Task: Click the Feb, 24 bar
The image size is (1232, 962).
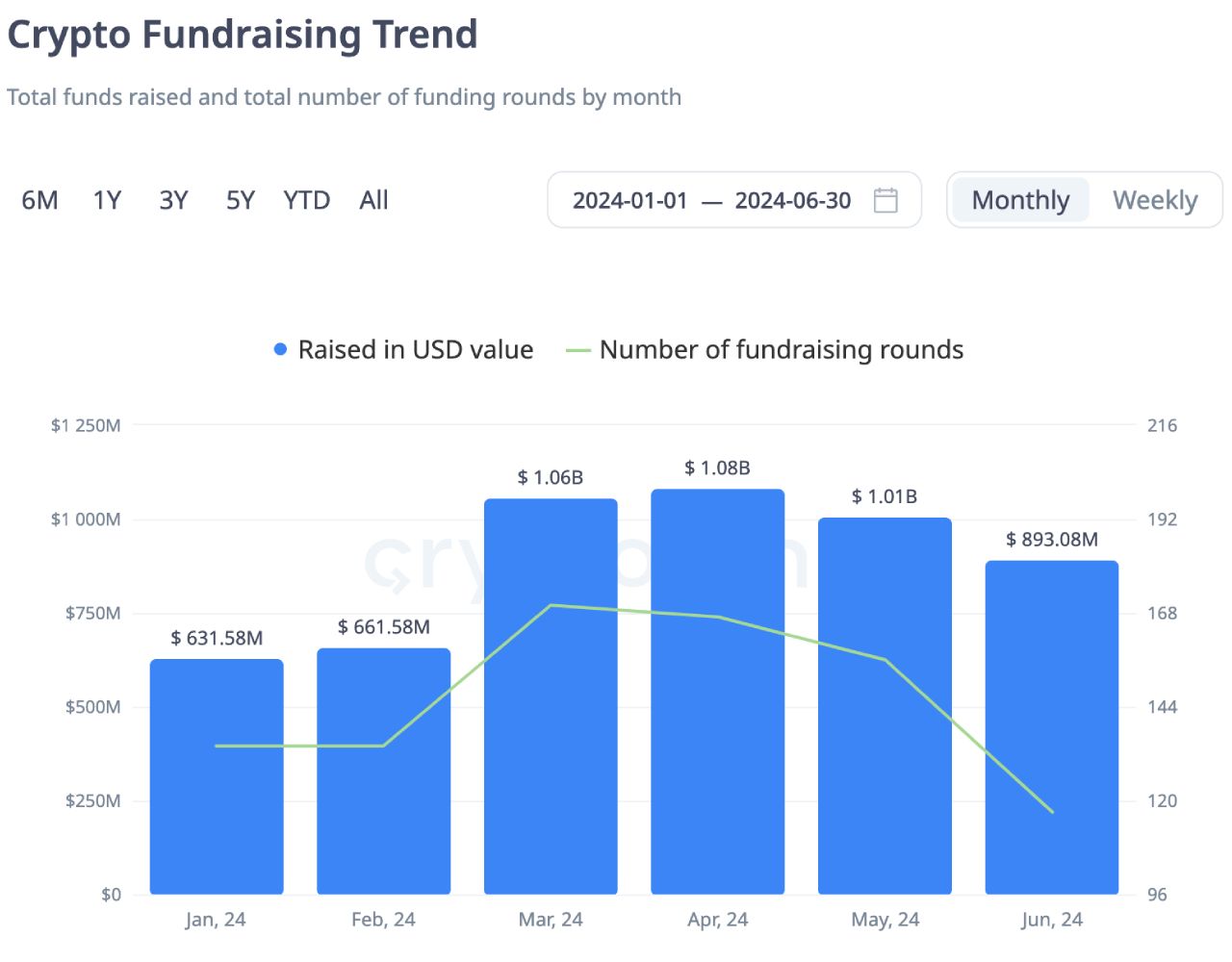Action: tap(383, 771)
